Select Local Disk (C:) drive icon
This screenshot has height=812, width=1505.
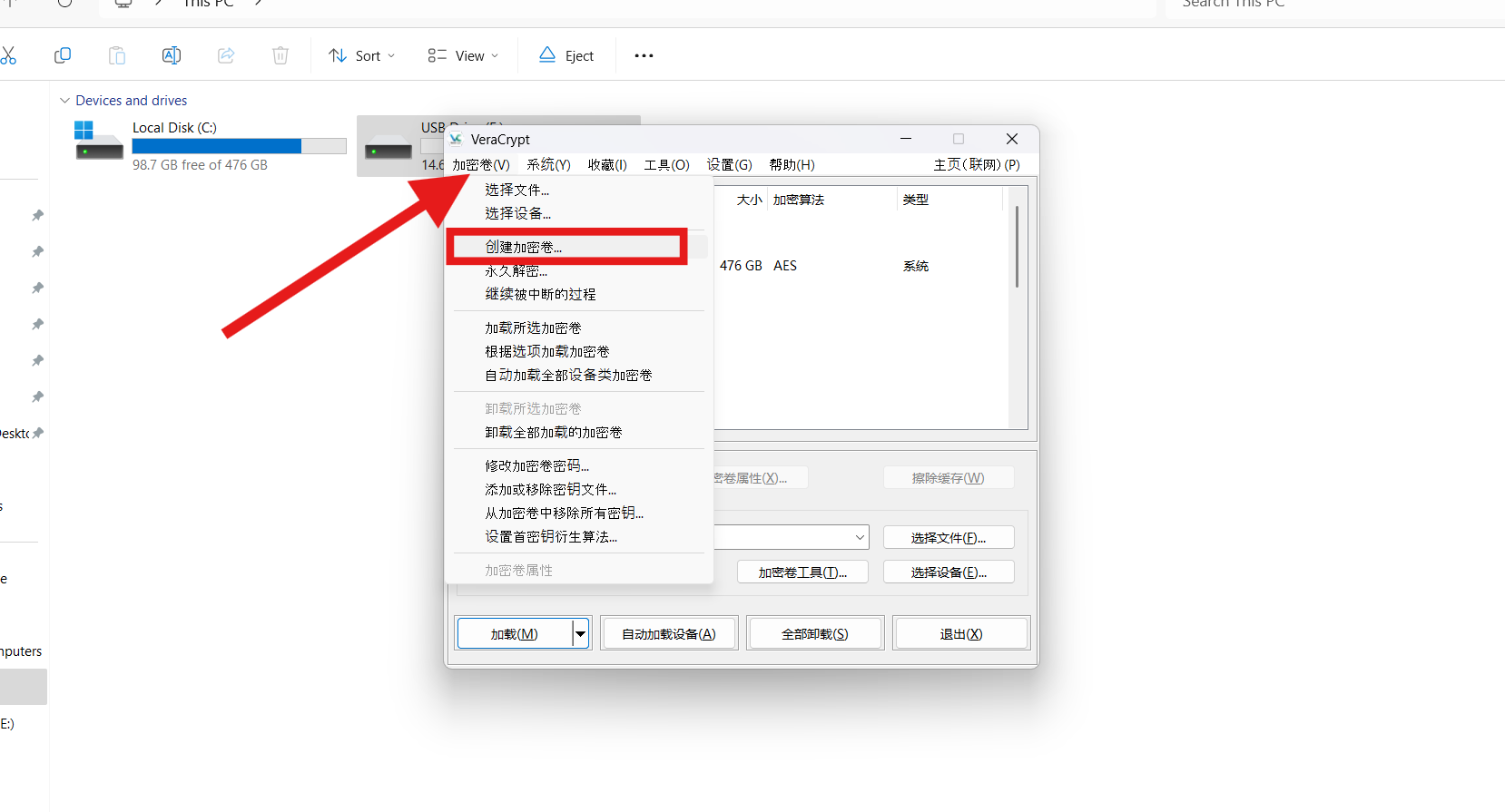(x=98, y=141)
